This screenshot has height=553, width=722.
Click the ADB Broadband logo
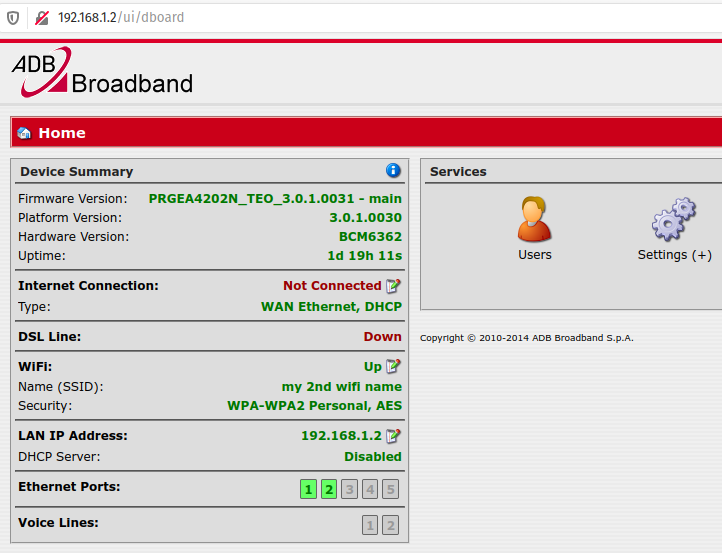pos(102,72)
